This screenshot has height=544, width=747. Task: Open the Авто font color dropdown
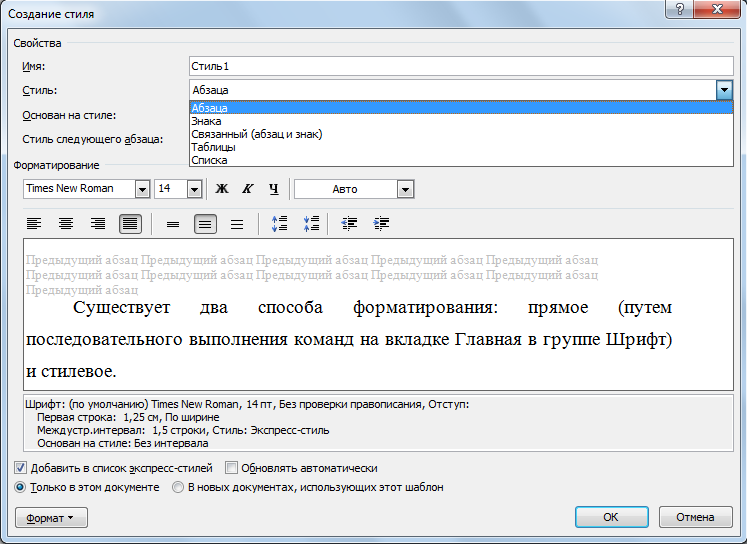coord(405,189)
